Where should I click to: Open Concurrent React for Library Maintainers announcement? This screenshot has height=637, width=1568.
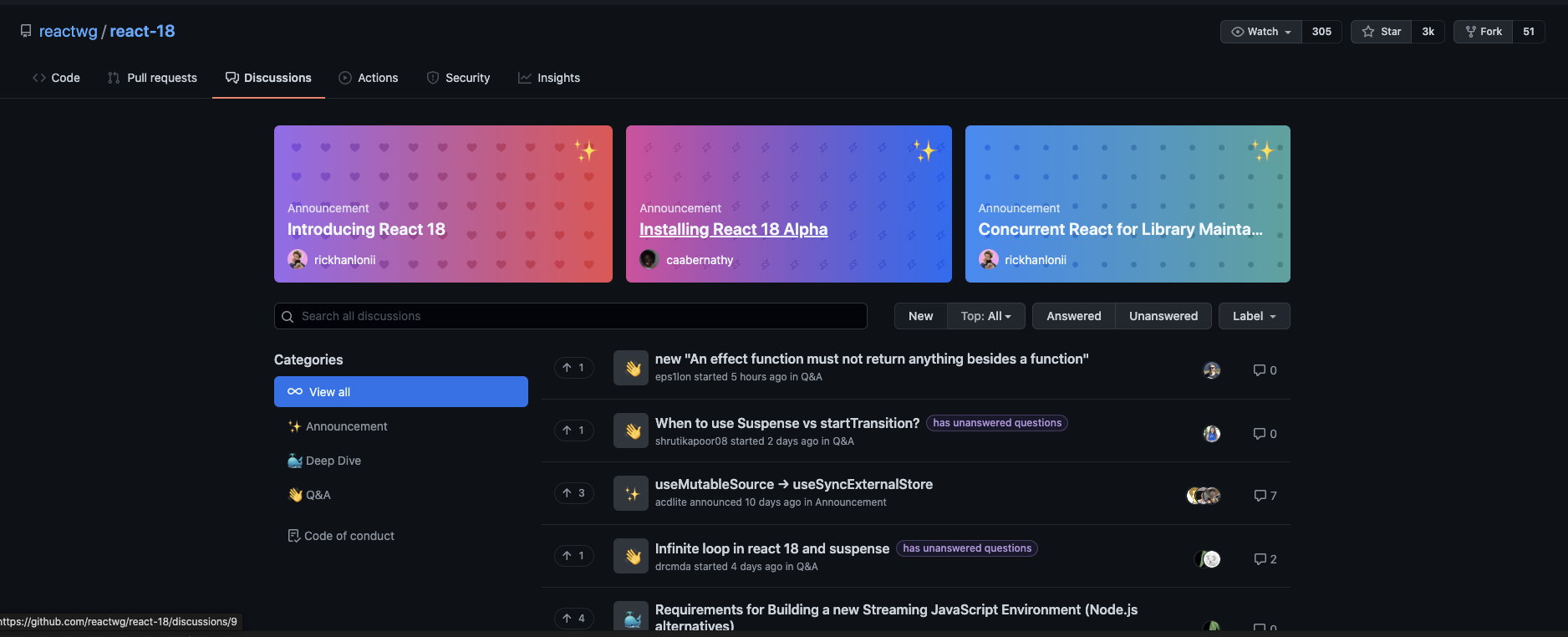pos(1120,229)
